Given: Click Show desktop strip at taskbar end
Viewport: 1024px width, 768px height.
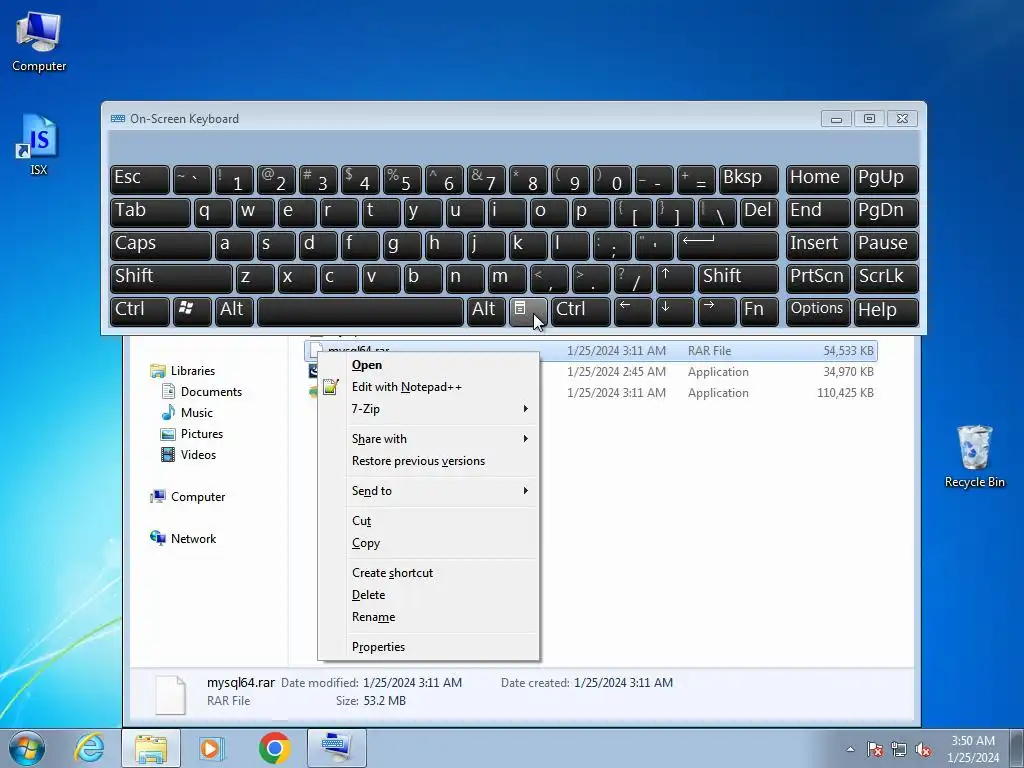Looking at the screenshot, I should coord(1017,748).
